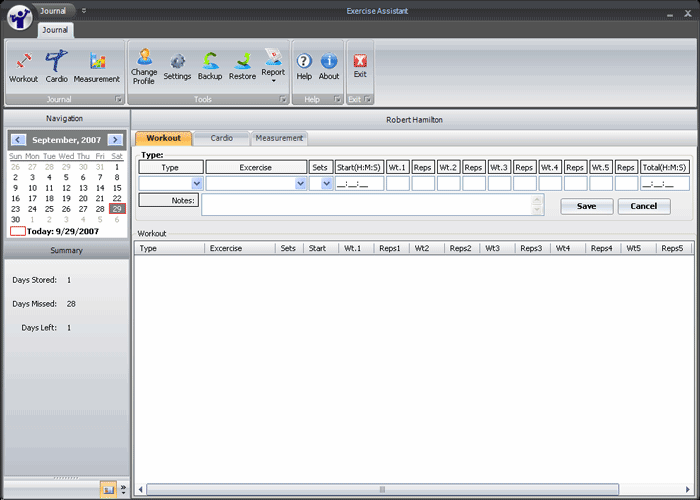This screenshot has height=500, width=700.
Task: Click the Summary panel header
Action: (67, 250)
